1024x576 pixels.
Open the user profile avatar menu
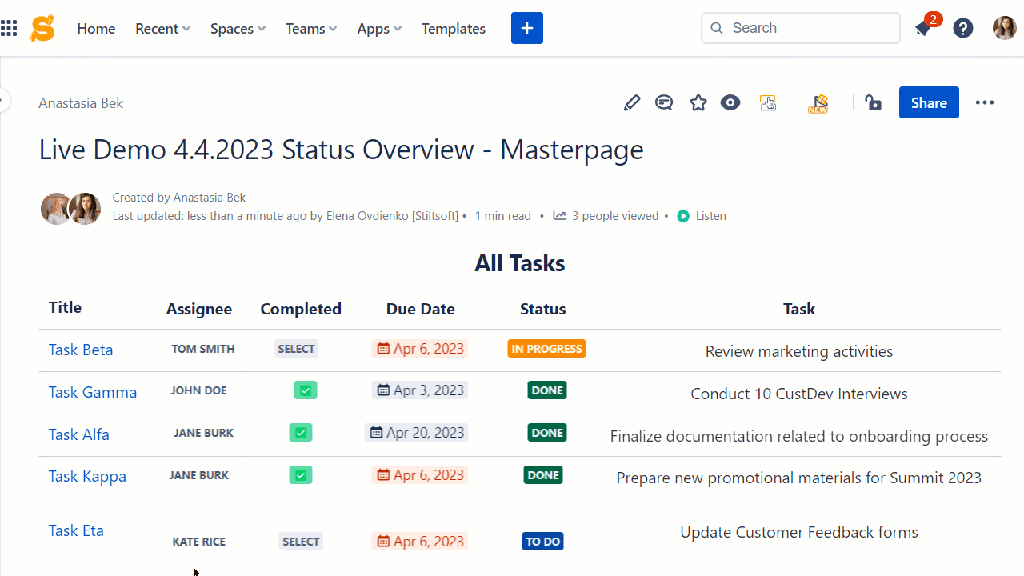1004,28
